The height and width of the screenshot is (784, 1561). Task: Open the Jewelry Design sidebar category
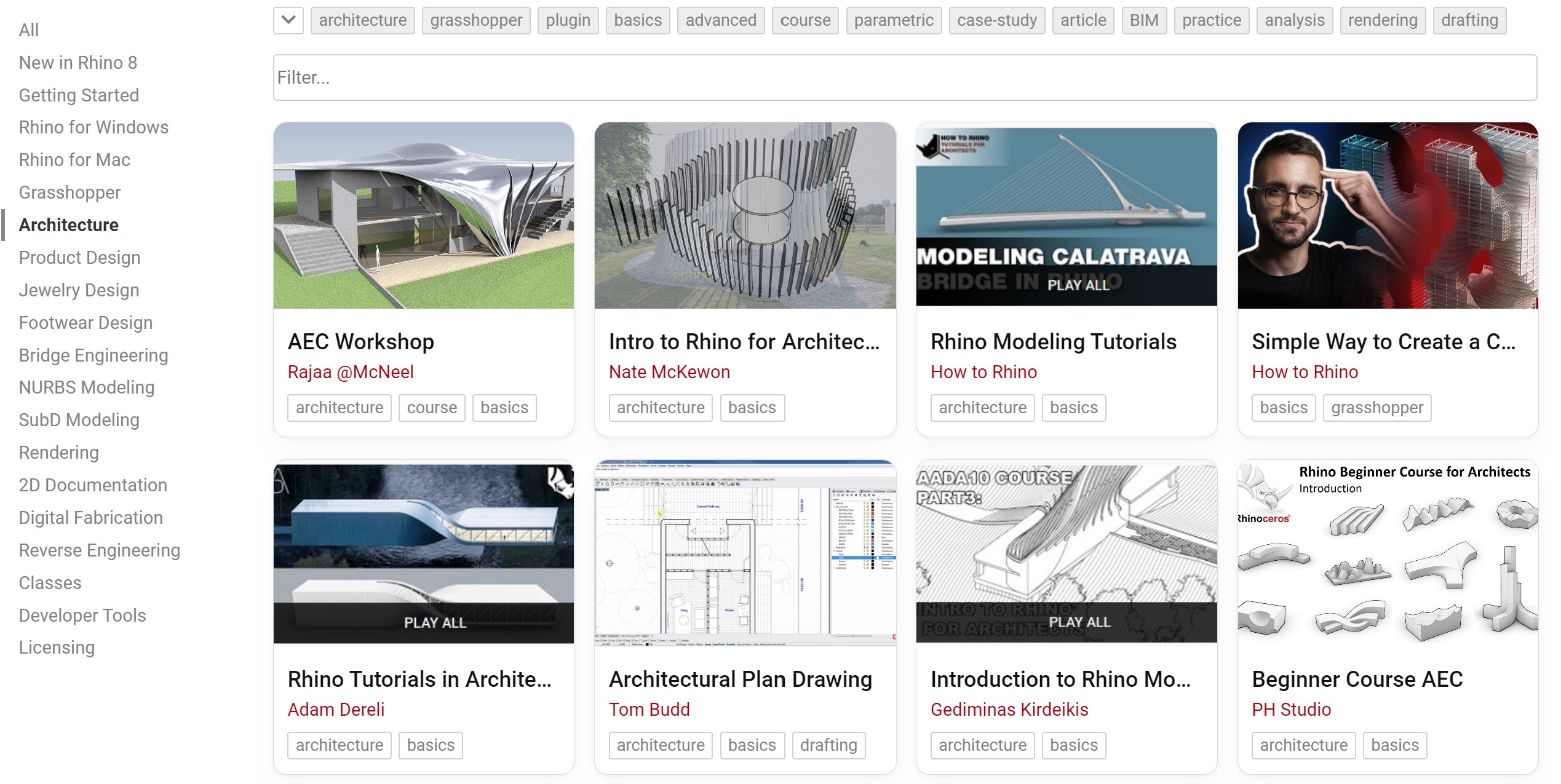click(79, 290)
